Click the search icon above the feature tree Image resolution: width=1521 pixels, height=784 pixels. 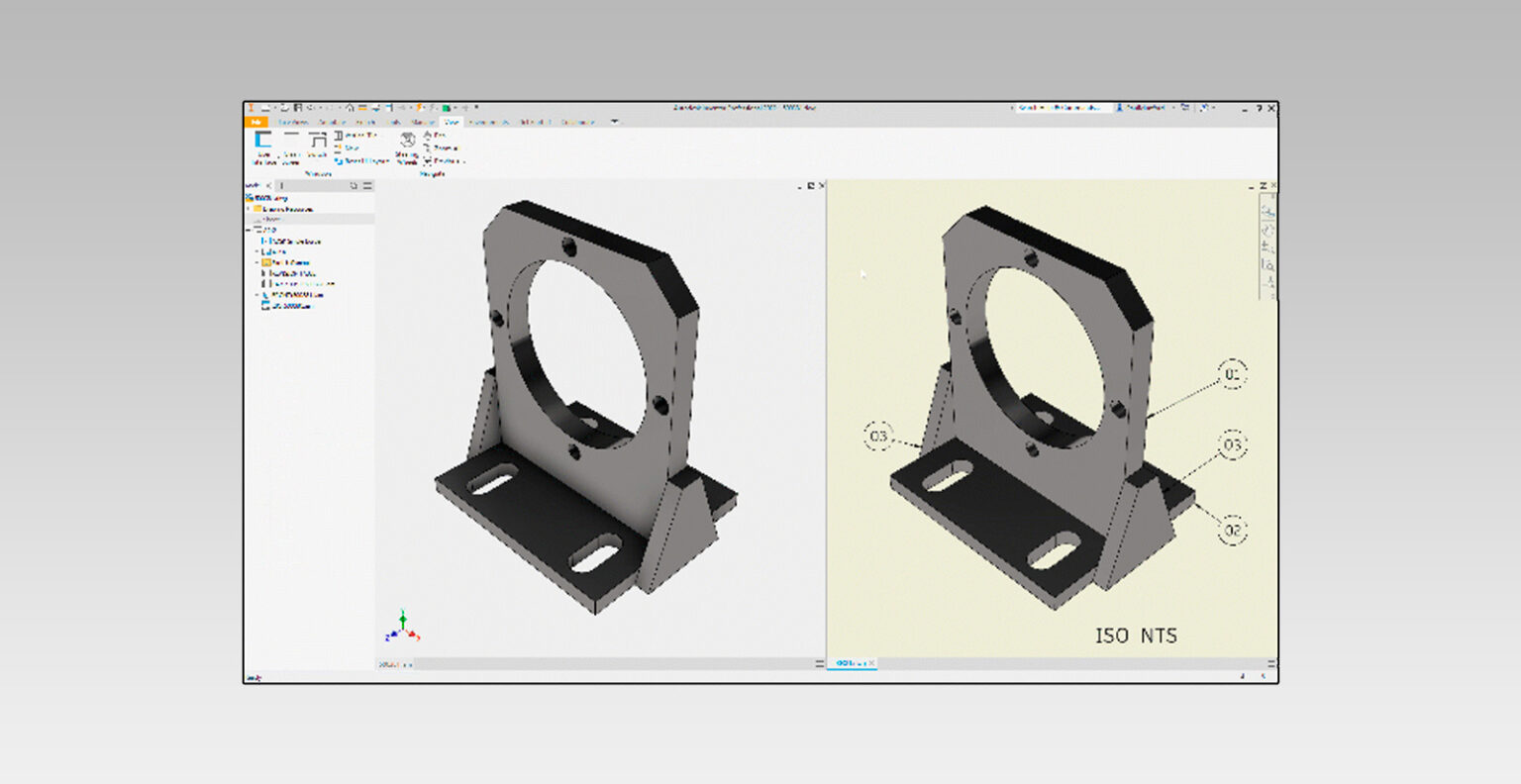click(x=354, y=185)
